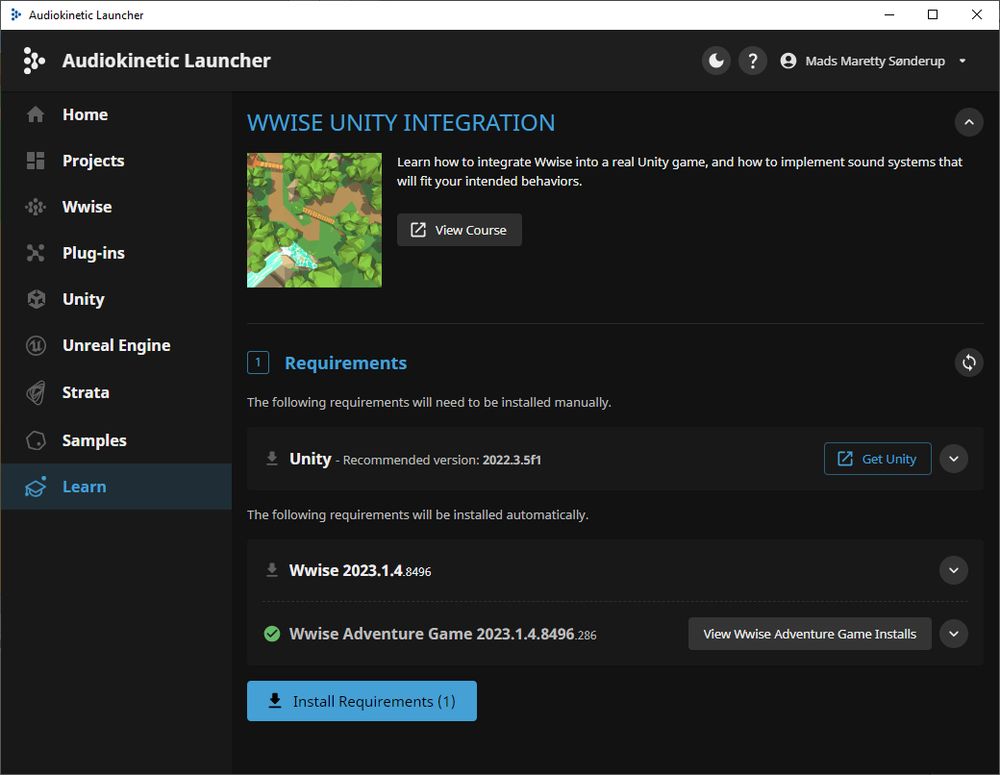Click the Unreal Engine logo icon
Viewport: 1000px width, 775px height.
(36, 346)
